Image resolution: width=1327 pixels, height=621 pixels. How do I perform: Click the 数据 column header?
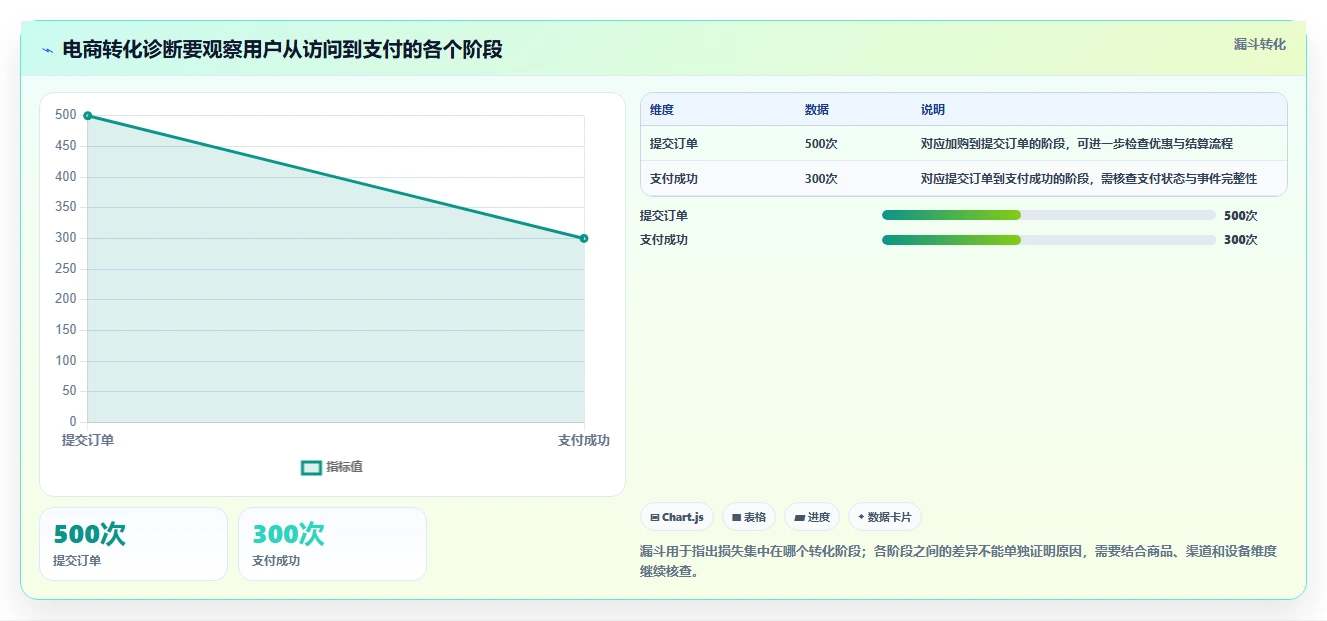tap(816, 110)
